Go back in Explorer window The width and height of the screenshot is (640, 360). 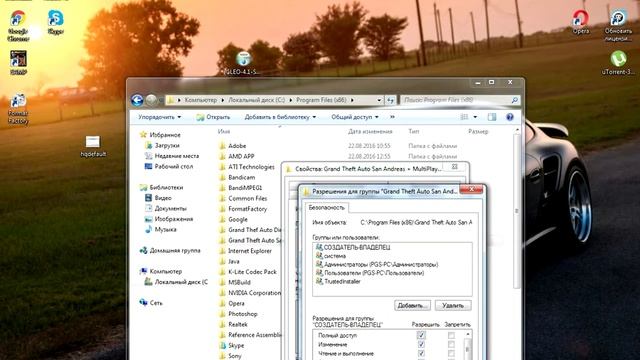point(137,100)
